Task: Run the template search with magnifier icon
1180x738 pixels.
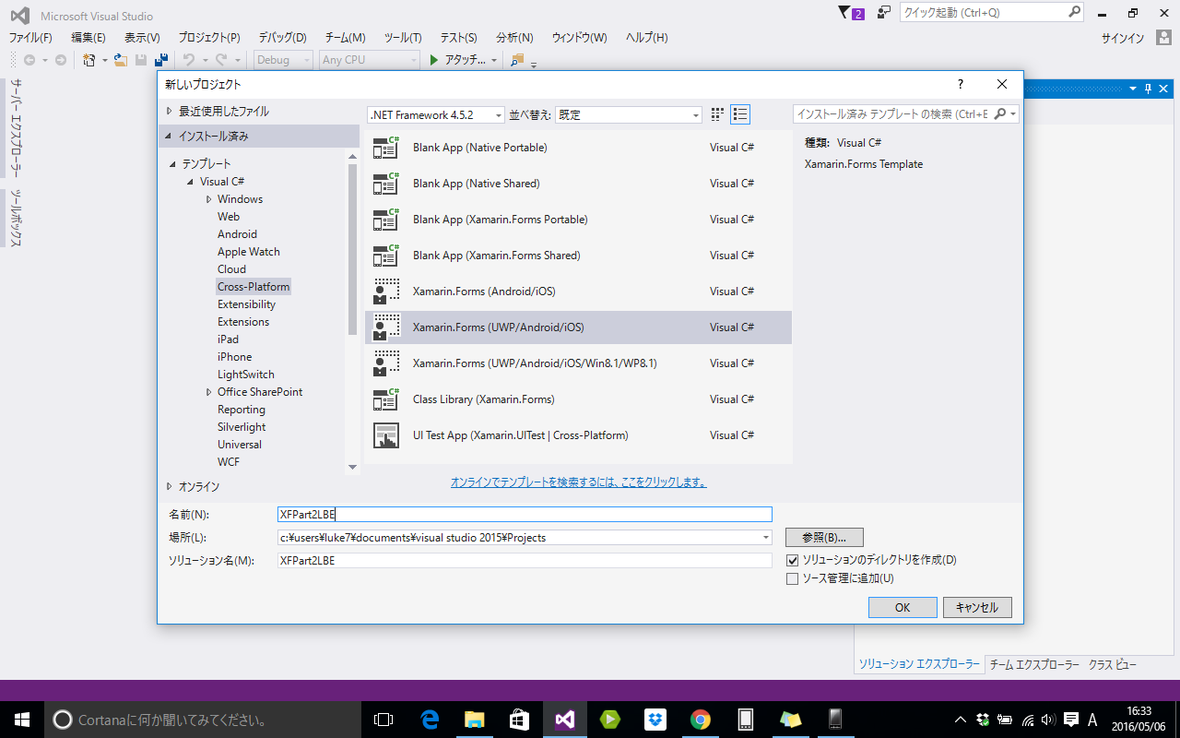Action: 998,114
